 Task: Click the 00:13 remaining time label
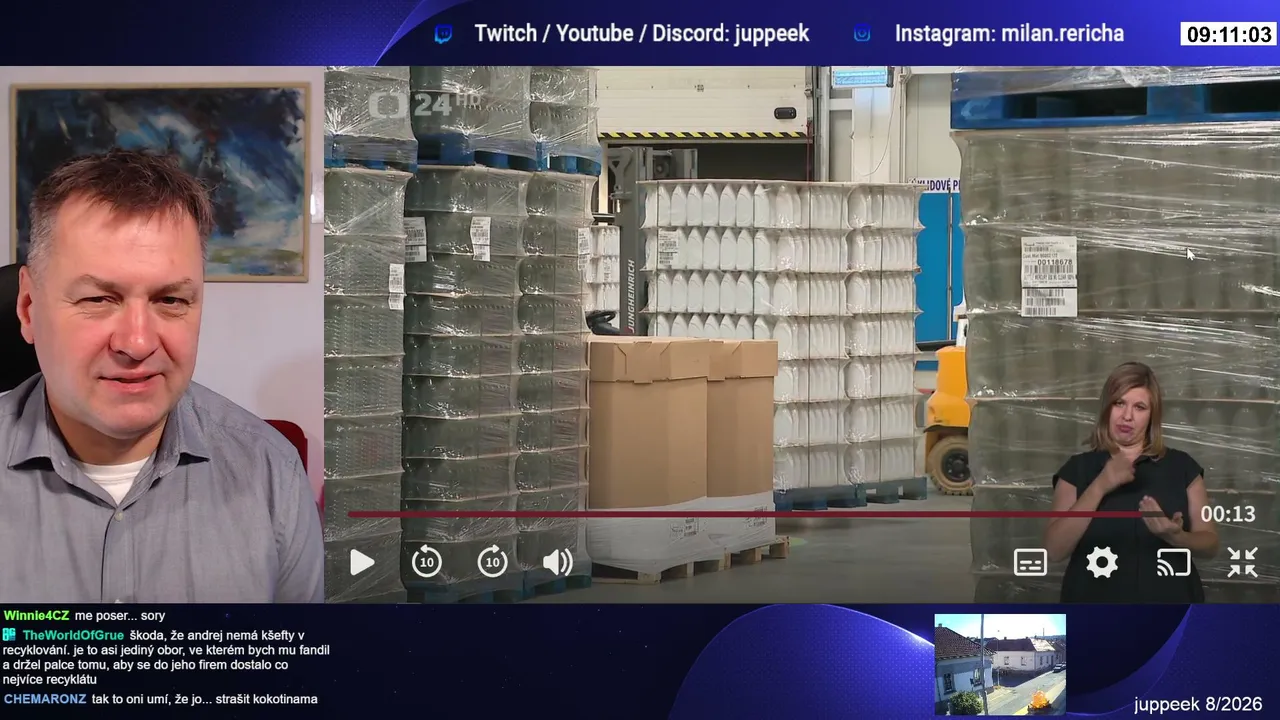tap(1228, 515)
